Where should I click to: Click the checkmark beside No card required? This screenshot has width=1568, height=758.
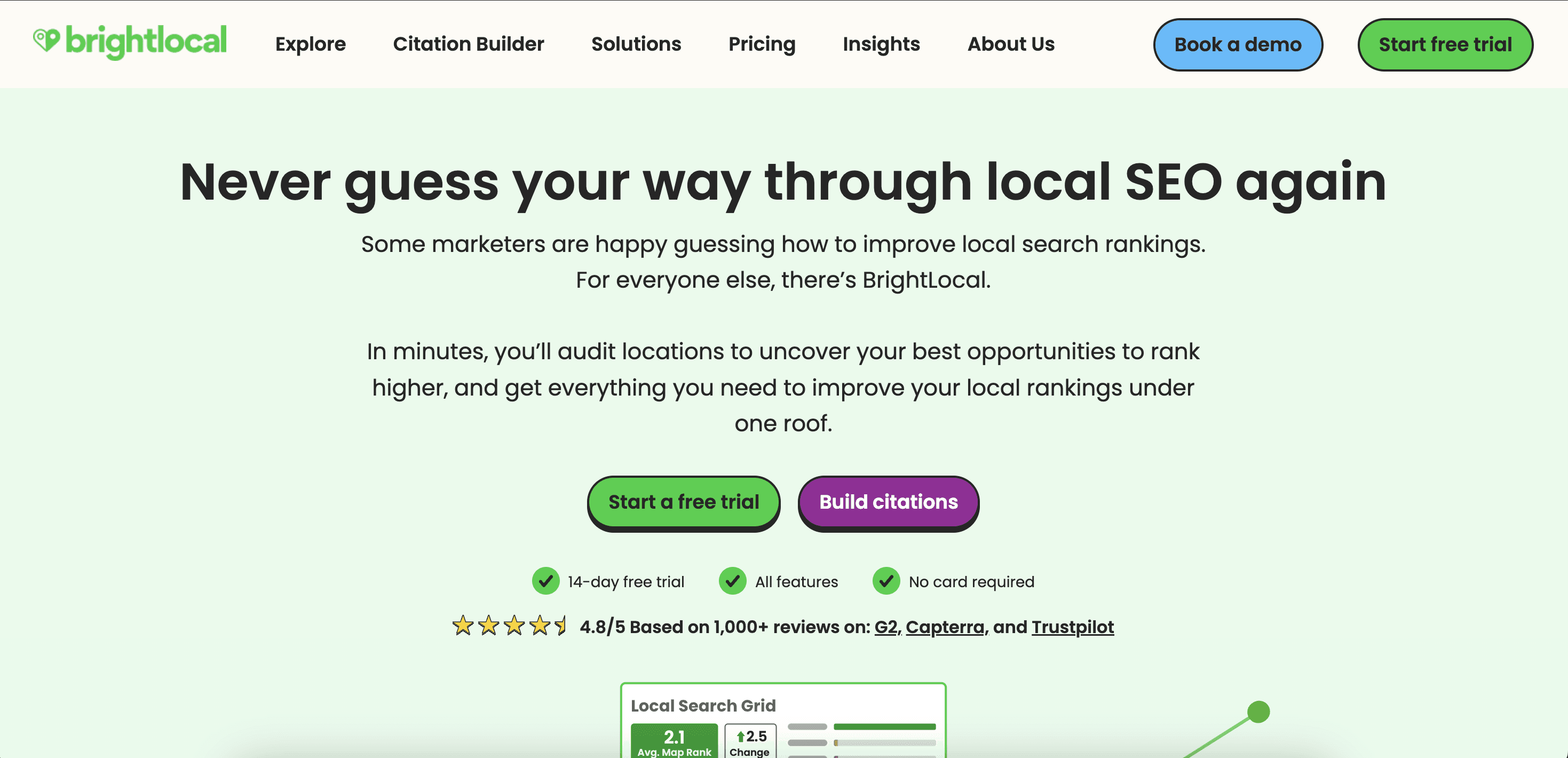886,581
